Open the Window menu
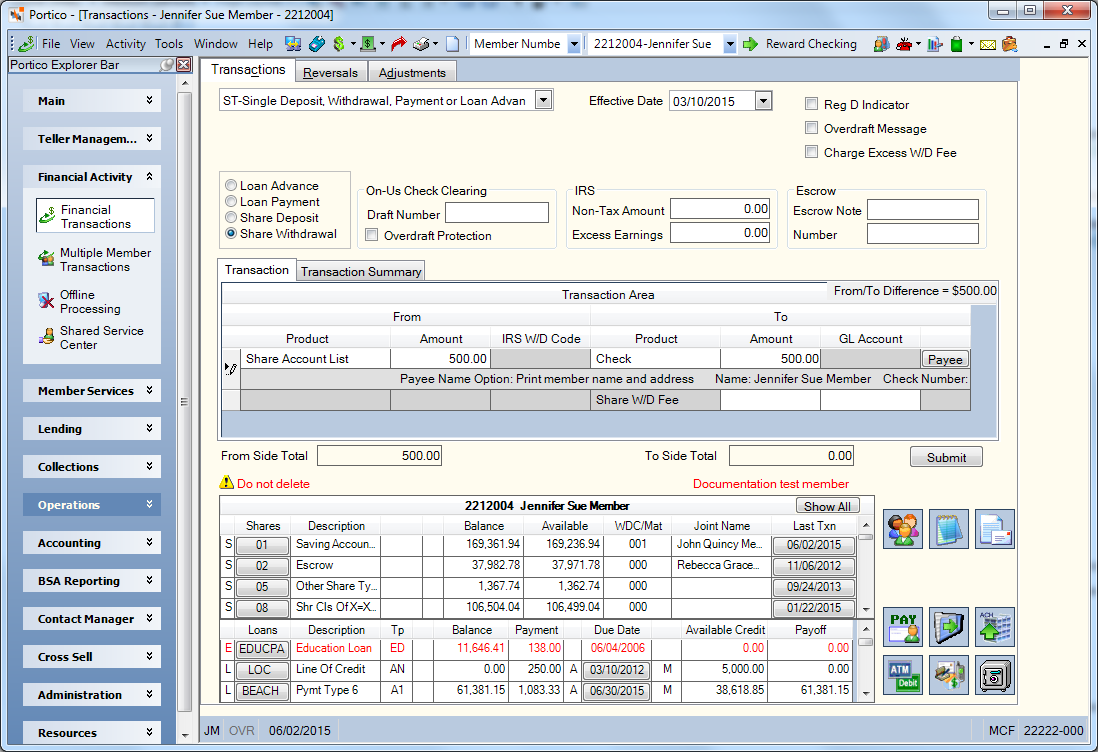1098x752 pixels. point(216,43)
